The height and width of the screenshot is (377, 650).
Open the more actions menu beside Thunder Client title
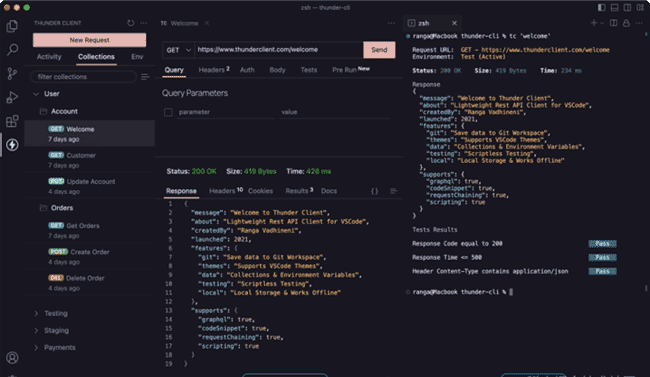pos(143,23)
